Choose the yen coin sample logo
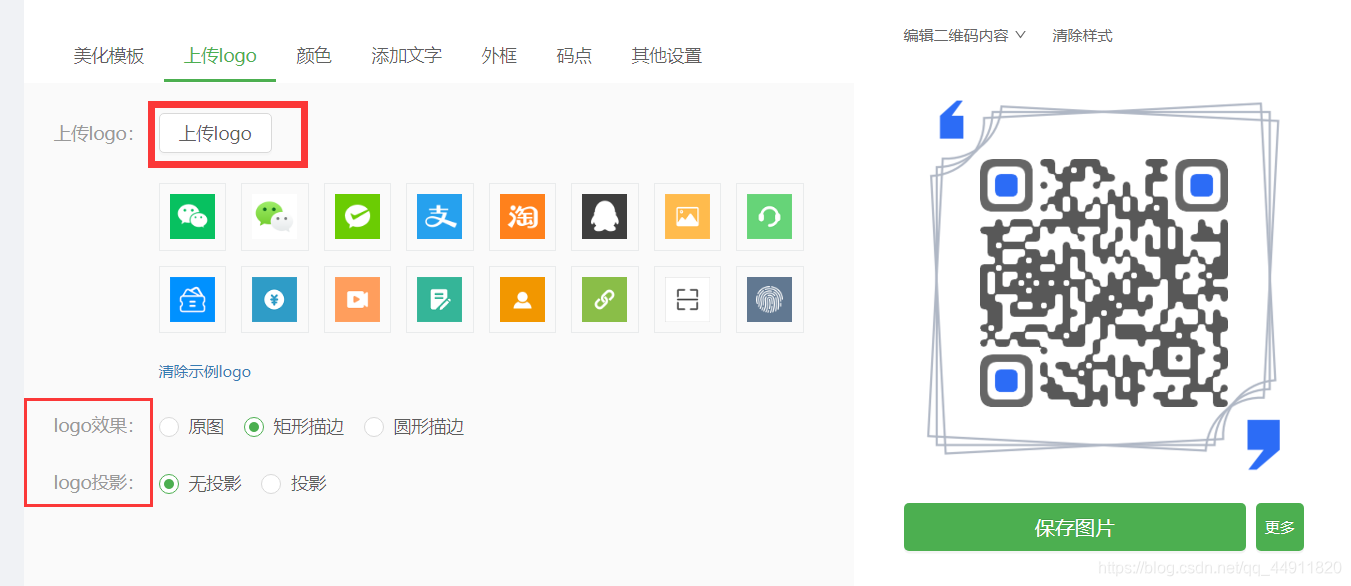Viewport: 1351px width, 586px height. point(275,299)
